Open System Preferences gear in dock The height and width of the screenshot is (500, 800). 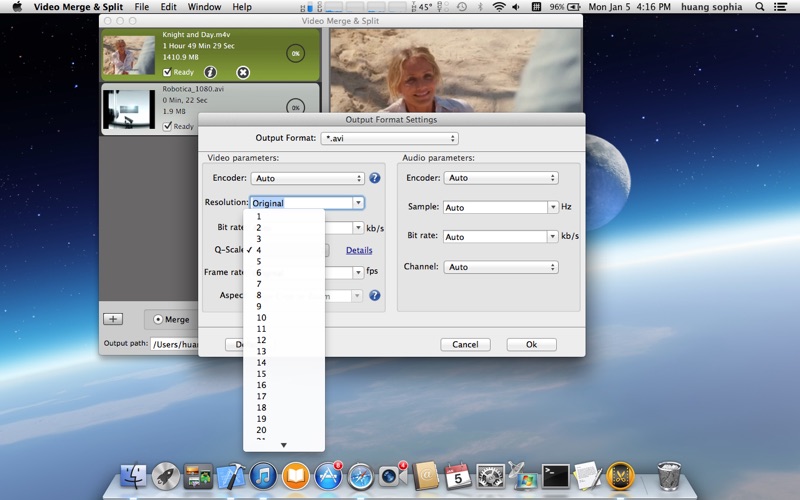(490, 476)
